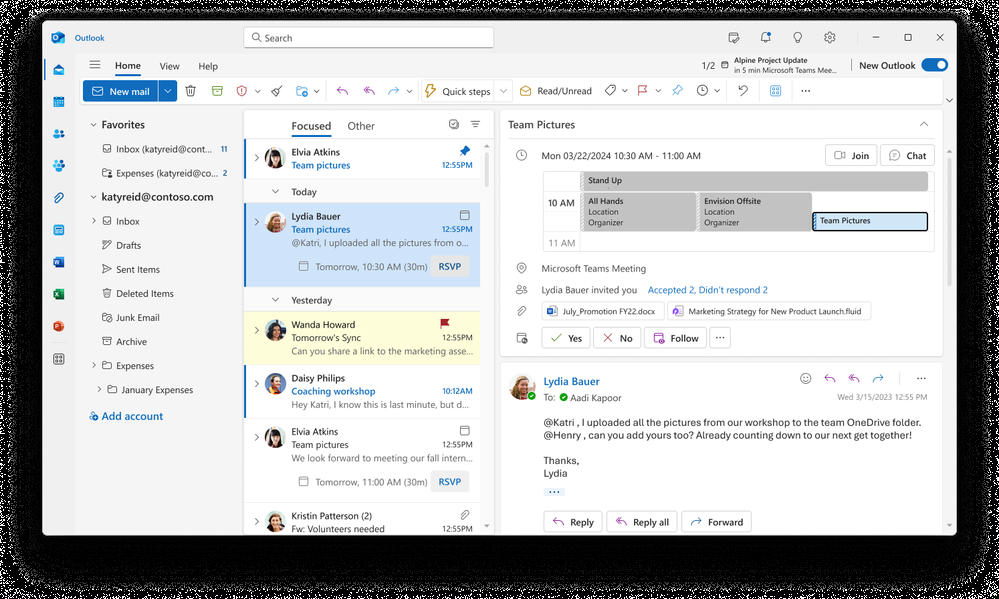Image resolution: width=999 pixels, height=599 pixels.
Task: Switch to the View tab
Action: [169, 66]
